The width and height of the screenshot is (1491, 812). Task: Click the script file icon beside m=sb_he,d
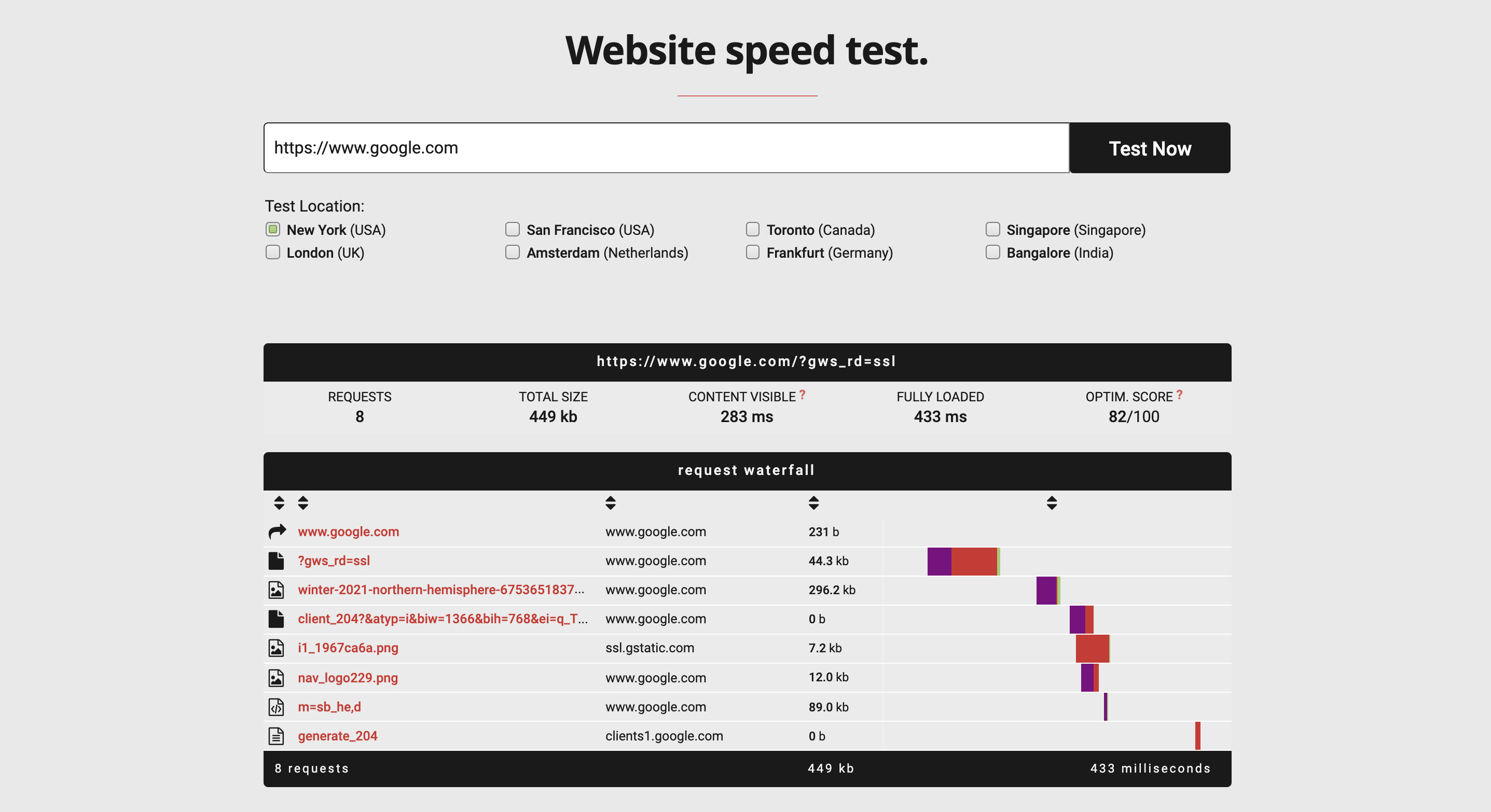(276, 707)
